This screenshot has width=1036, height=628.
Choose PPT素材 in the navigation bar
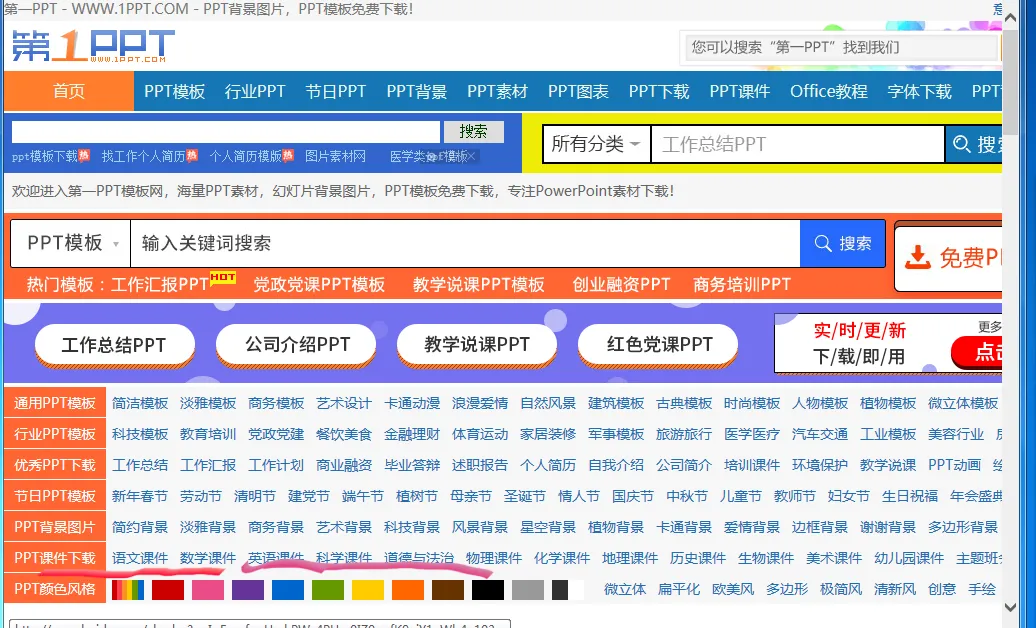click(498, 91)
